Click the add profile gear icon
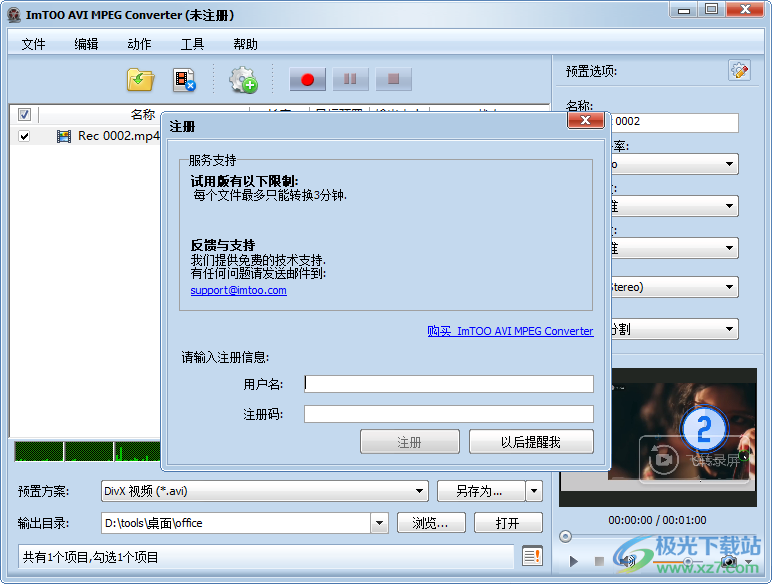772x584 pixels. click(243, 80)
